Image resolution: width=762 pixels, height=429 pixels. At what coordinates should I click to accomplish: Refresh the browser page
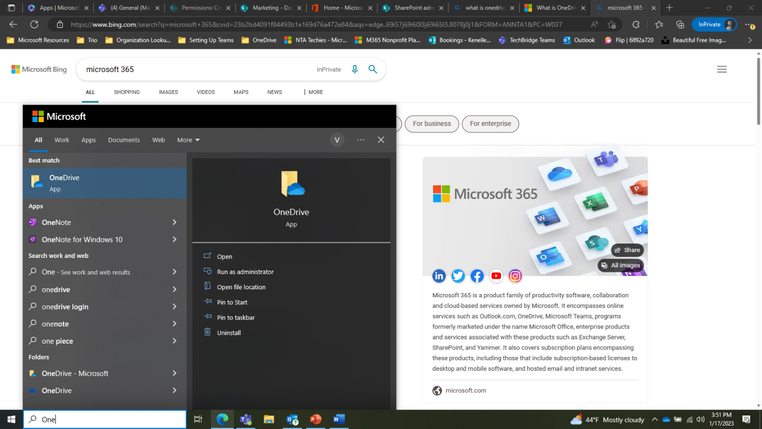(34, 24)
